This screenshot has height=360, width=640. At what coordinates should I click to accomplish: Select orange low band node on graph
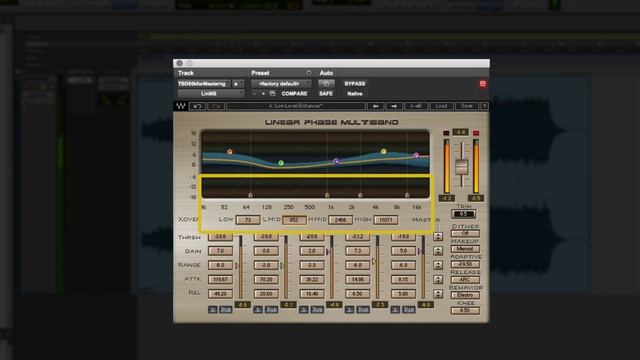coord(230,152)
